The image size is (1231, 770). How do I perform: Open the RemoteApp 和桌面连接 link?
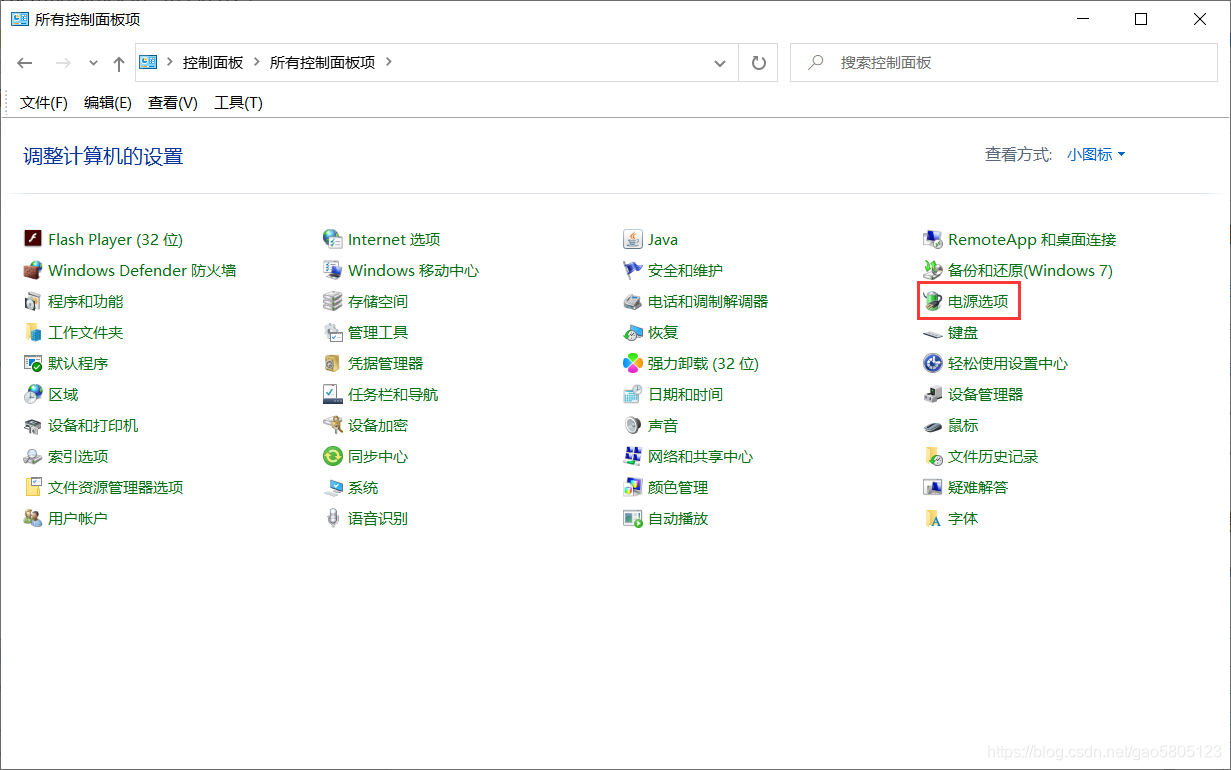[x=1032, y=239]
